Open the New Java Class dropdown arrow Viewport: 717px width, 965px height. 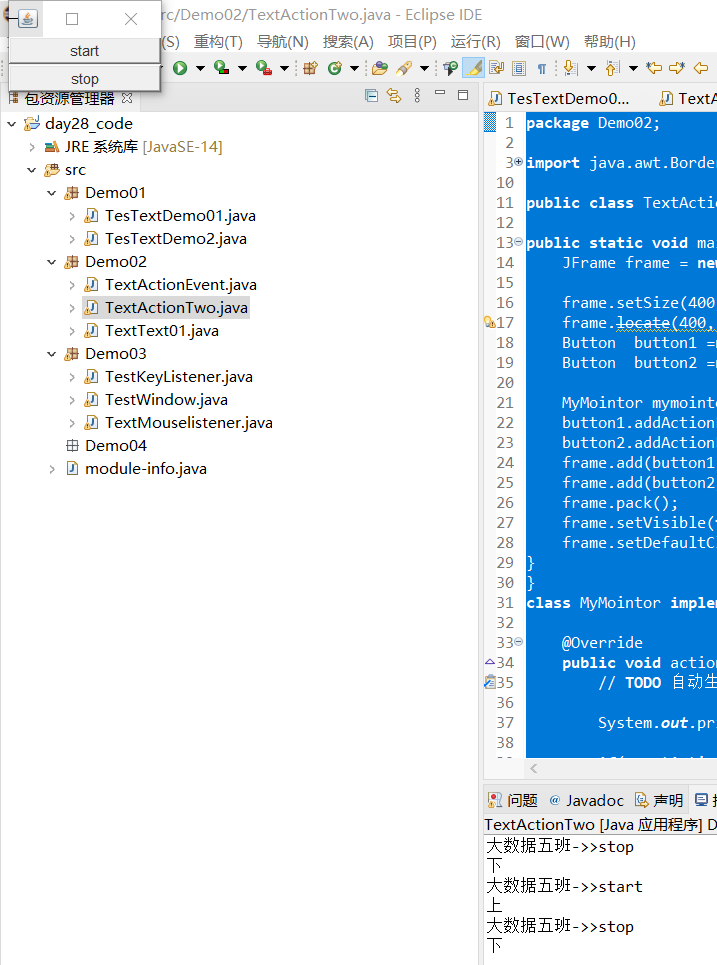pos(354,68)
